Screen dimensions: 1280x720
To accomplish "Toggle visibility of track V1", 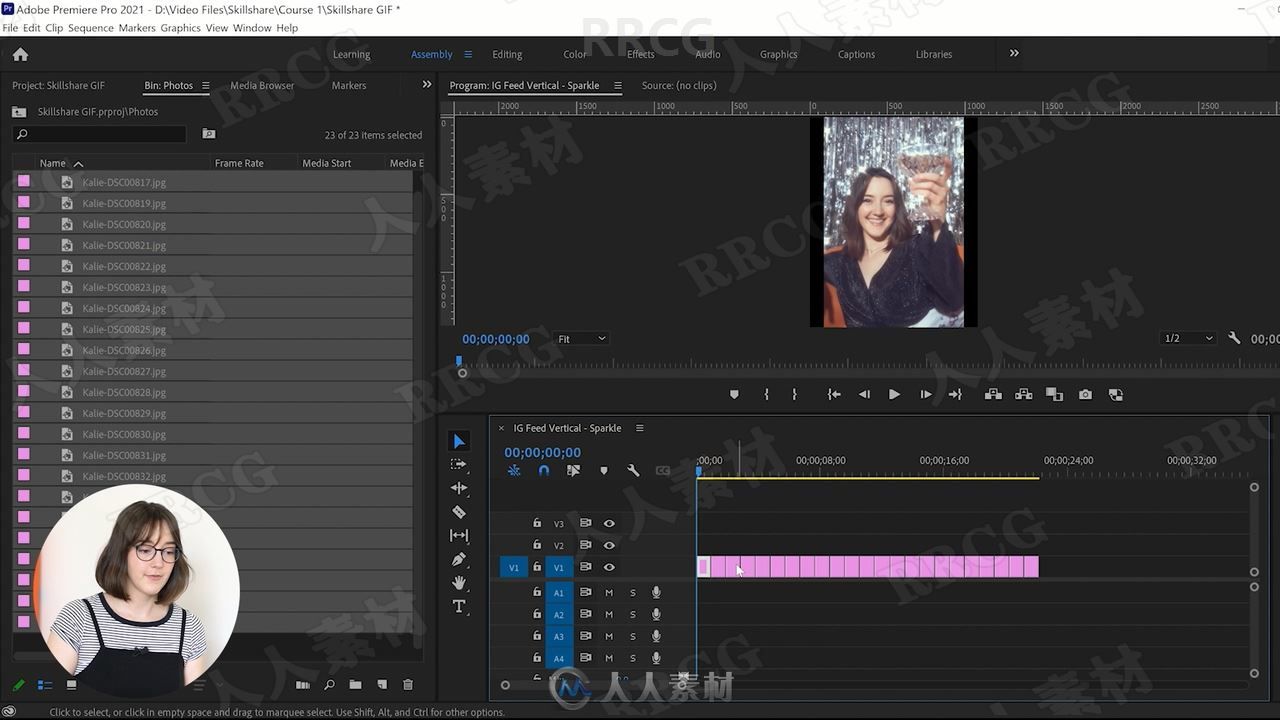I will click(x=609, y=567).
